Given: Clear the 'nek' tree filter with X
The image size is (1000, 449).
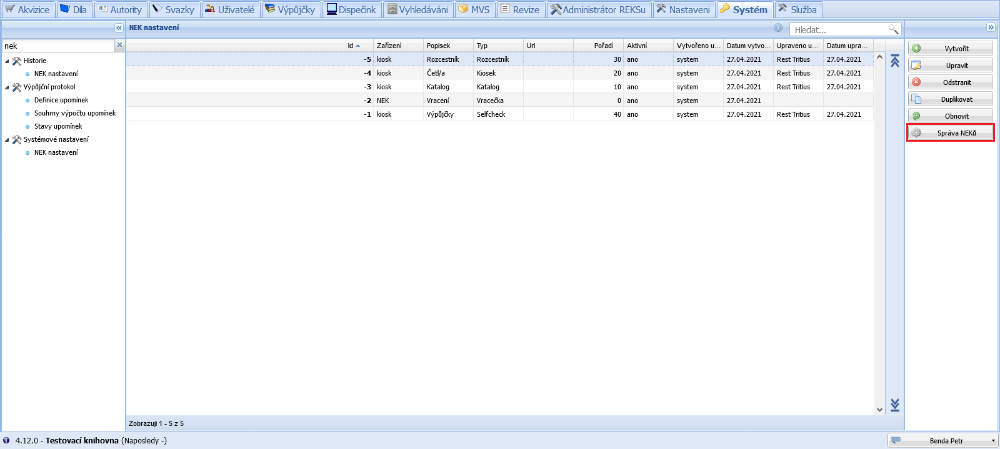Looking at the screenshot, I should point(119,45).
